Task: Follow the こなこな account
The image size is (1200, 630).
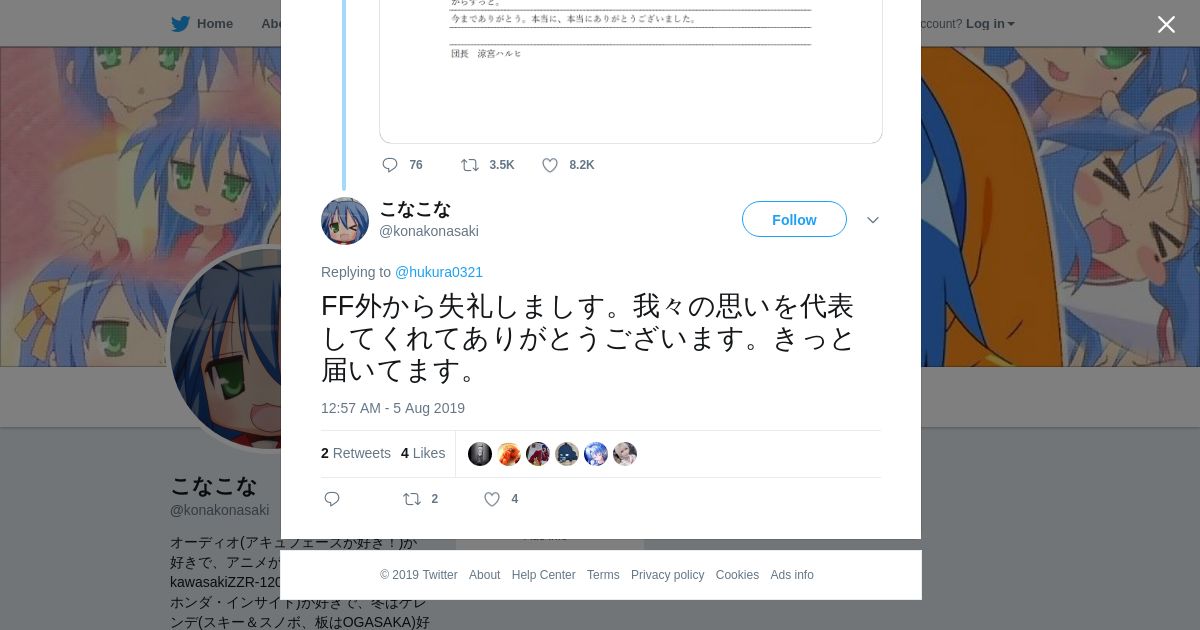Action: tap(794, 219)
